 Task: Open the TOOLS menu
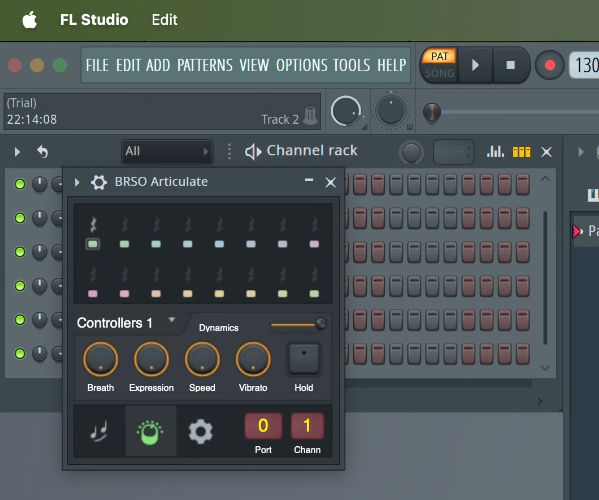[x=351, y=65]
